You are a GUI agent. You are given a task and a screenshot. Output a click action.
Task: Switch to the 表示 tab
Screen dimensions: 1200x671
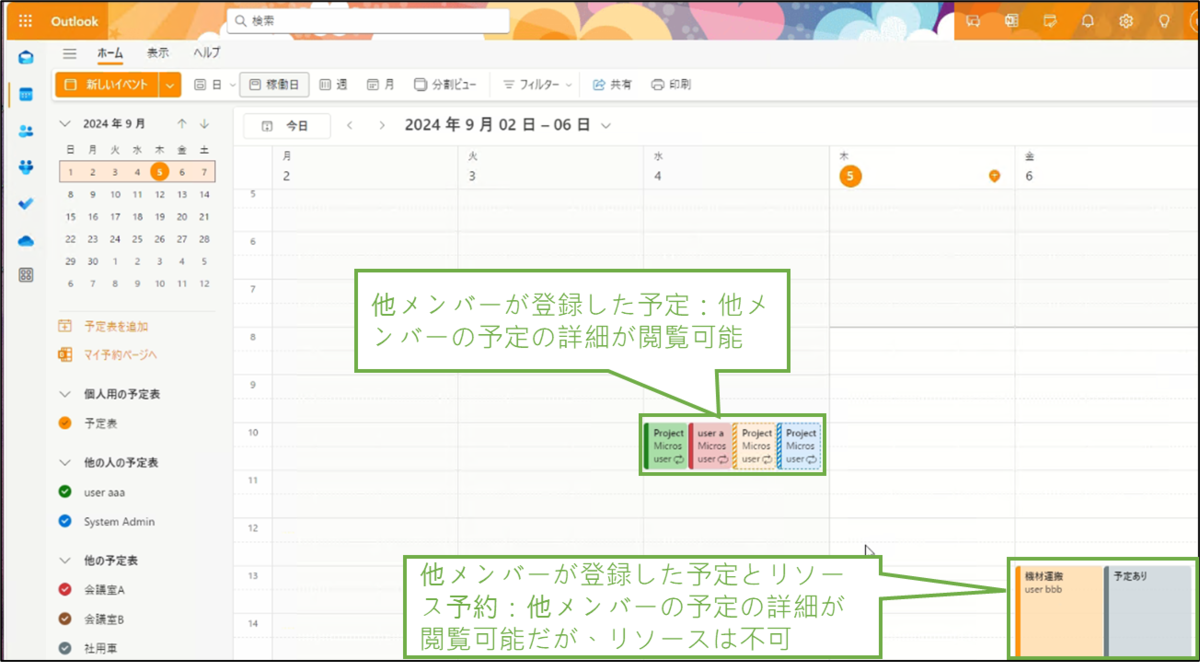[157, 52]
